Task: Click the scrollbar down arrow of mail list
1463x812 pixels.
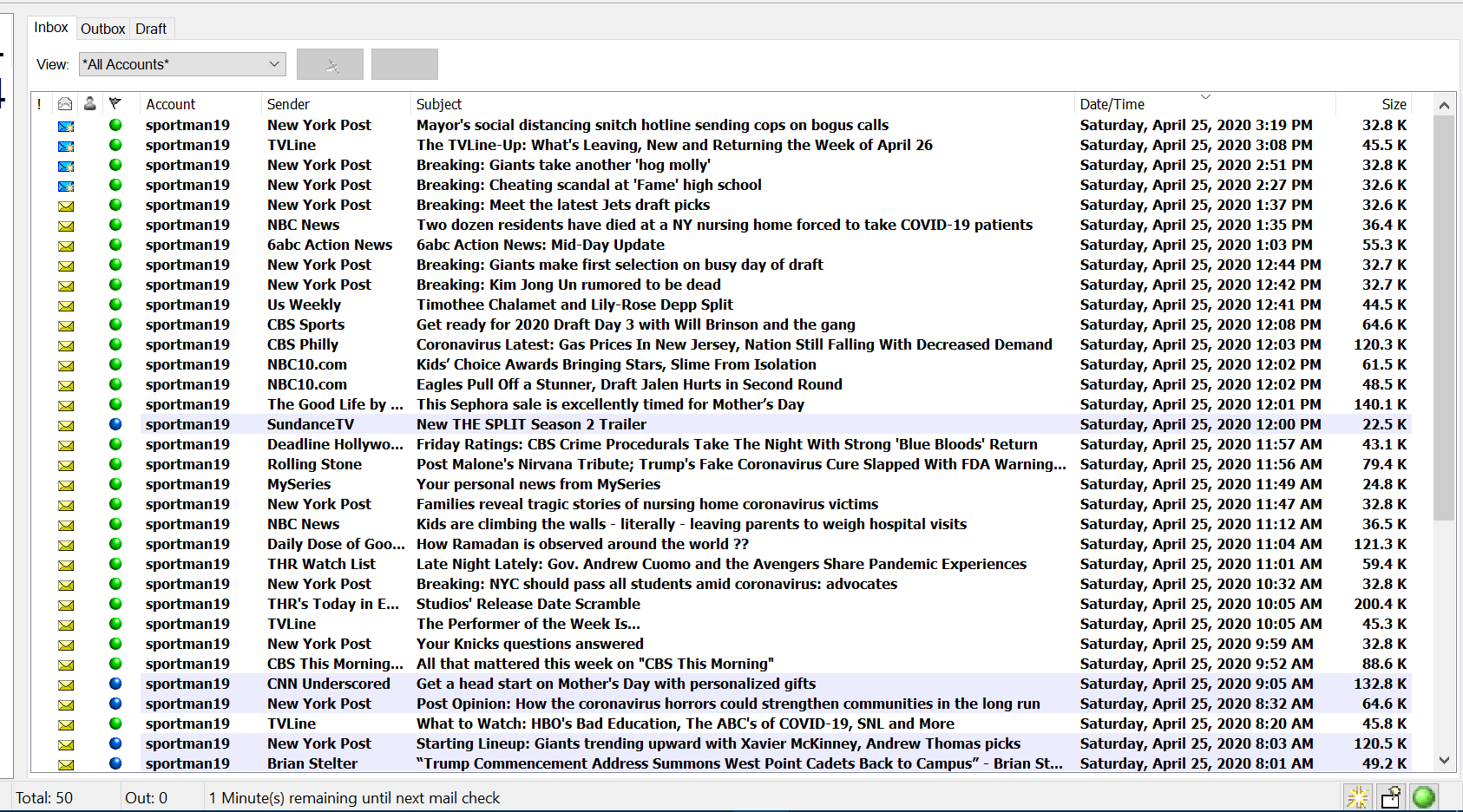Action: click(x=1444, y=761)
